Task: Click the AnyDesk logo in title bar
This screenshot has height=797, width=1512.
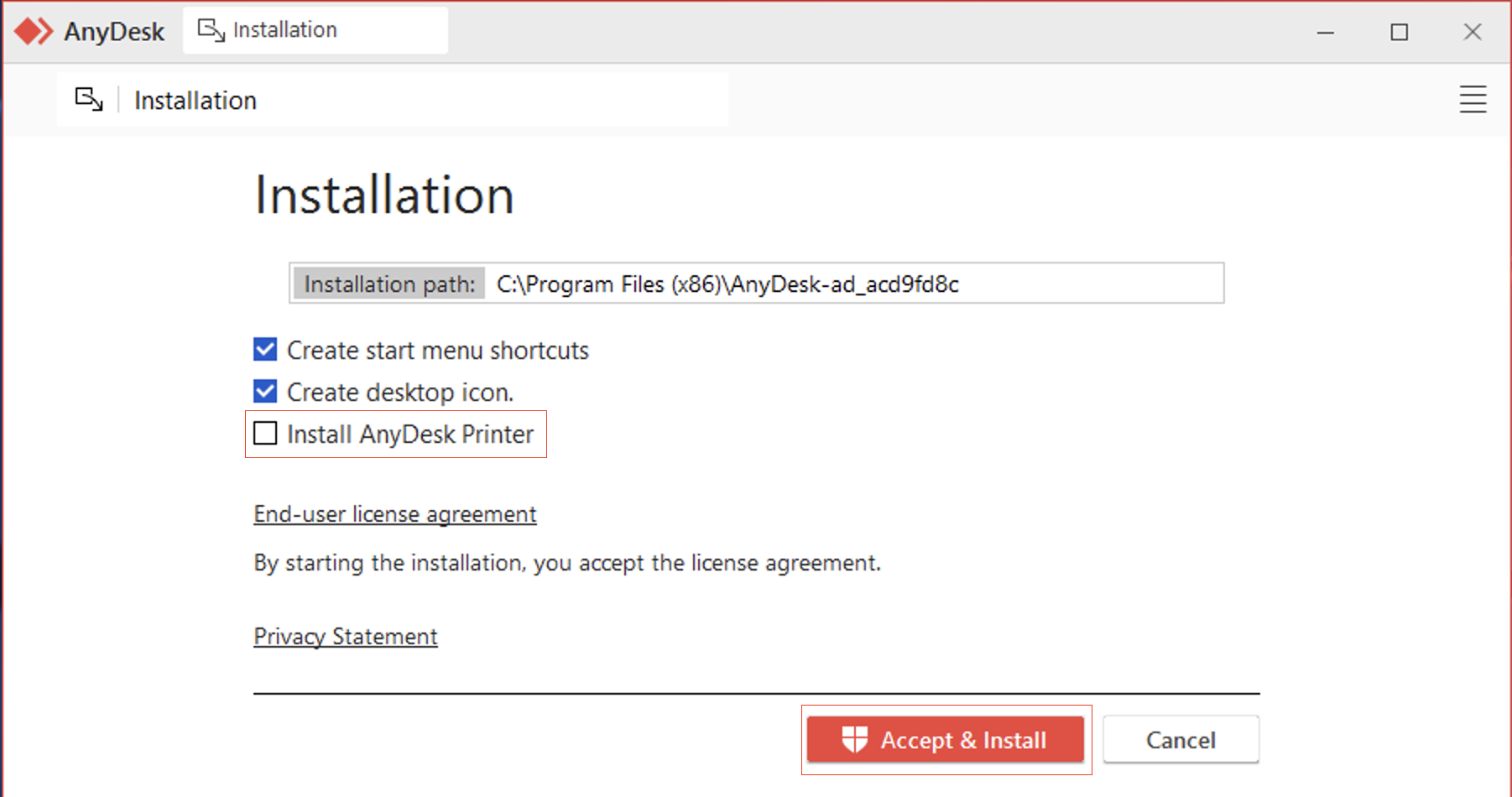Action: click(x=34, y=31)
